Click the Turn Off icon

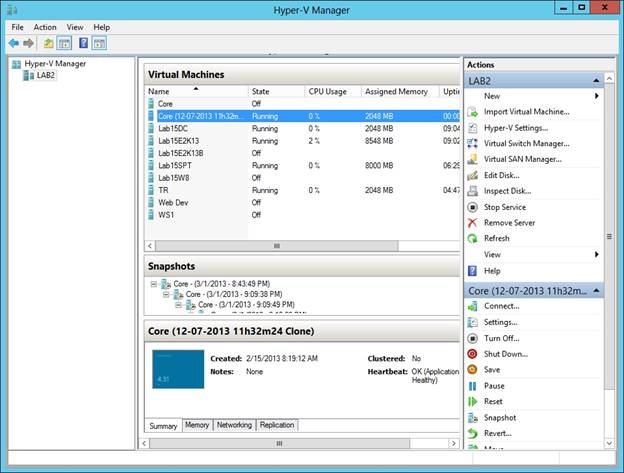click(472, 339)
